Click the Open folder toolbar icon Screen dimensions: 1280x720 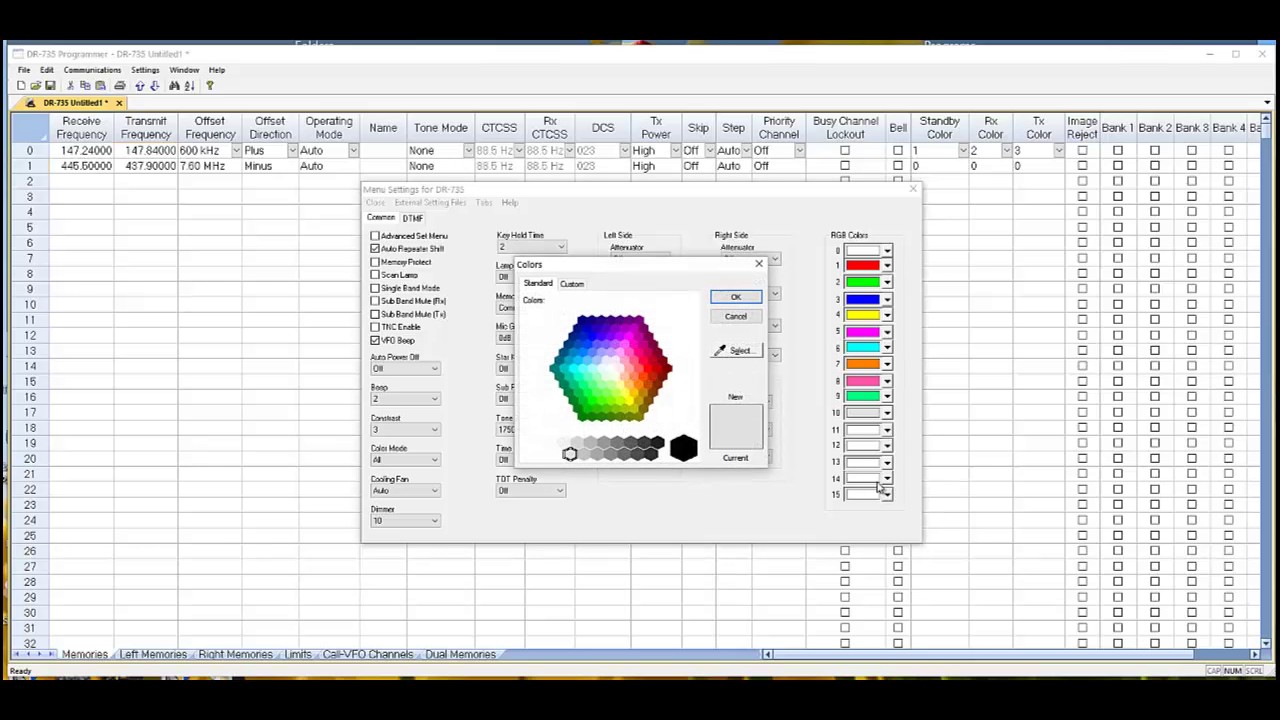click(35, 86)
